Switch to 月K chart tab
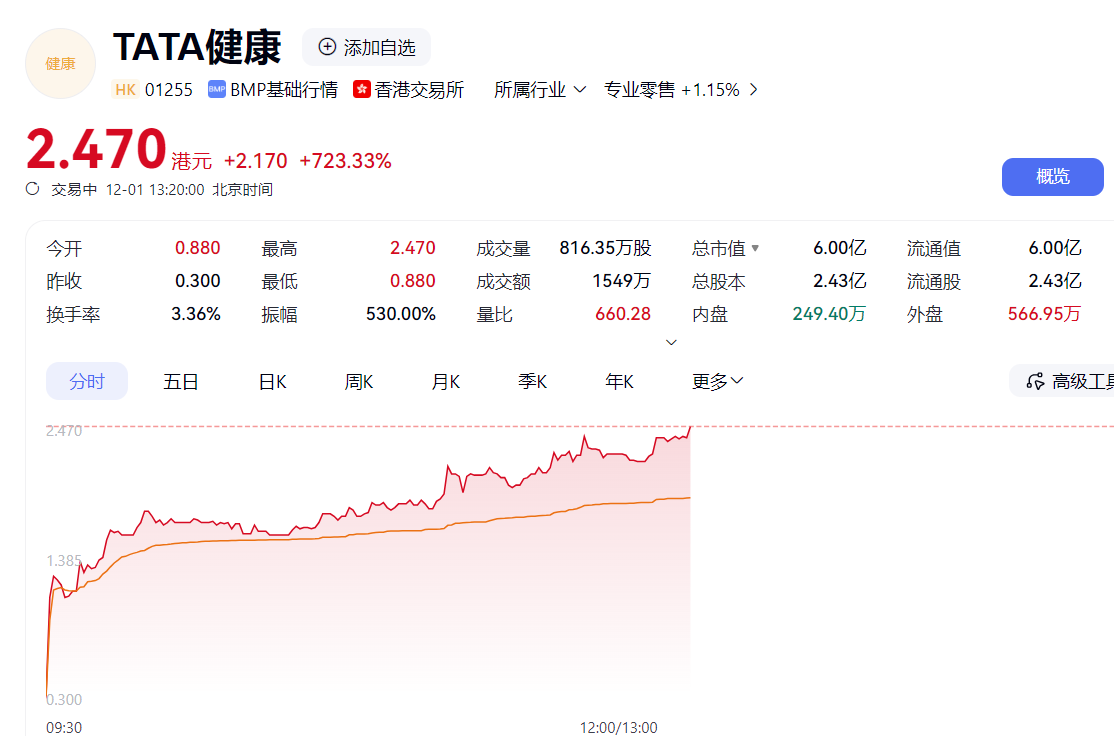This screenshot has width=1114, height=736. [x=445, y=381]
